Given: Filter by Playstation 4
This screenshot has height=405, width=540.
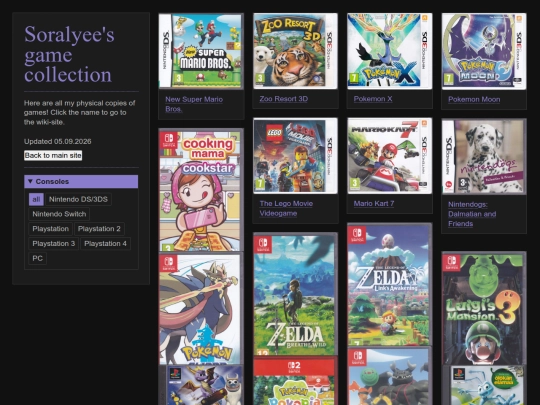Looking at the screenshot, I should point(105,244).
